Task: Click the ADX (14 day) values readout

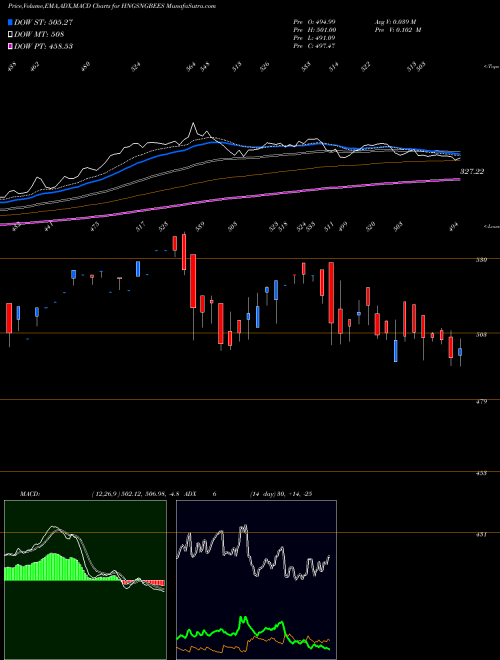Action: pyautogui.click(x=280, y=494)
